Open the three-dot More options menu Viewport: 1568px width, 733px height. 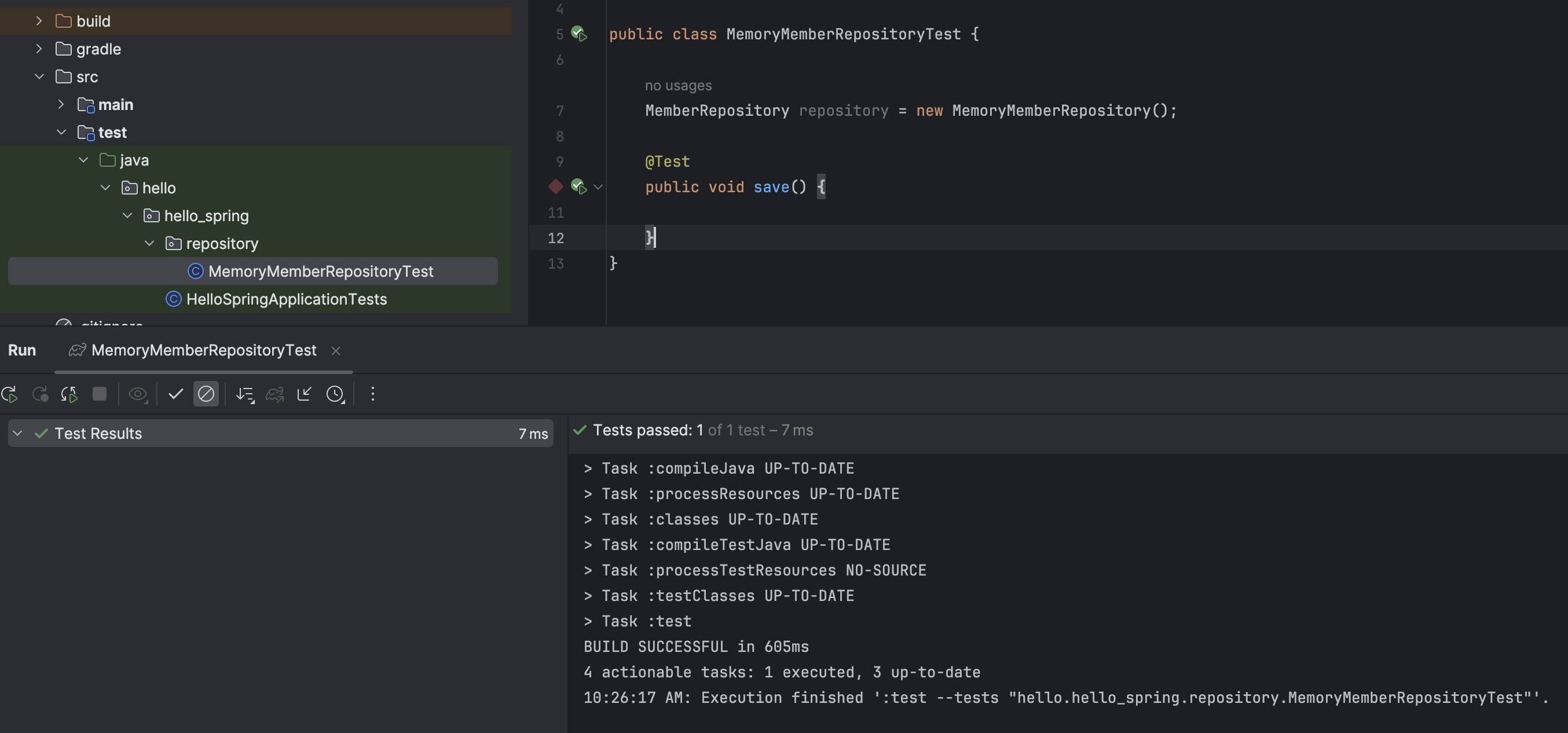[x=372, y=394]
